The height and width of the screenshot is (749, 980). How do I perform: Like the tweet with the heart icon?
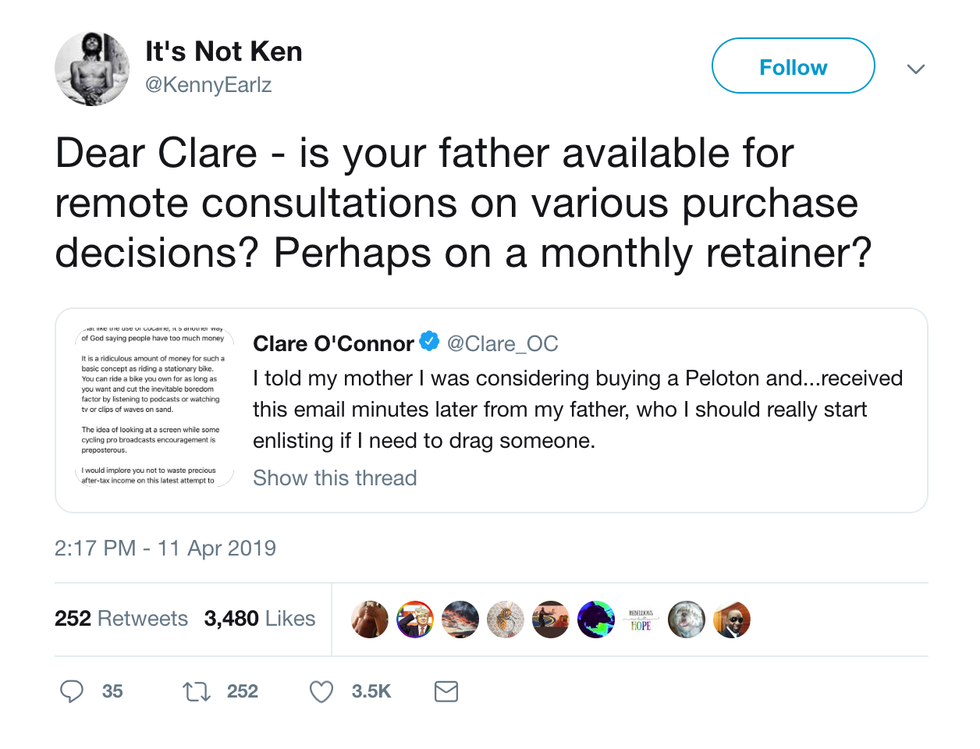(321, 691)
